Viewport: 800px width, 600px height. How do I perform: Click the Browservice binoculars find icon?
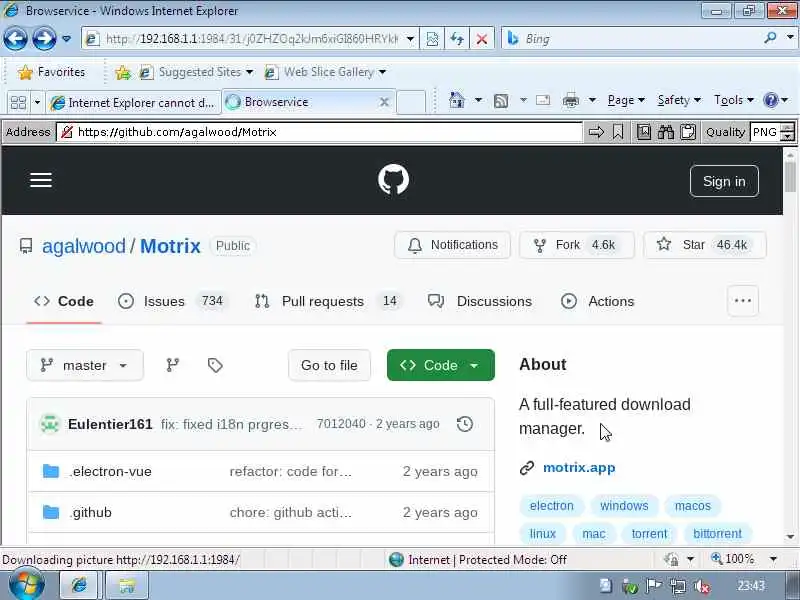pos(666,132)
